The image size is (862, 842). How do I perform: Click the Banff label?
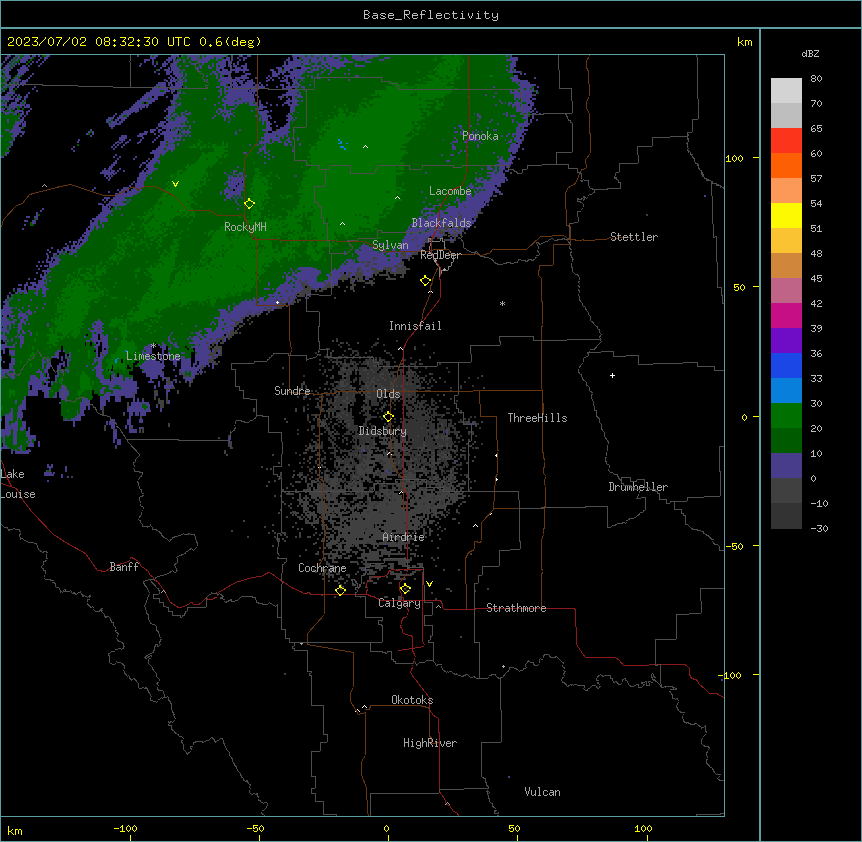124,567
